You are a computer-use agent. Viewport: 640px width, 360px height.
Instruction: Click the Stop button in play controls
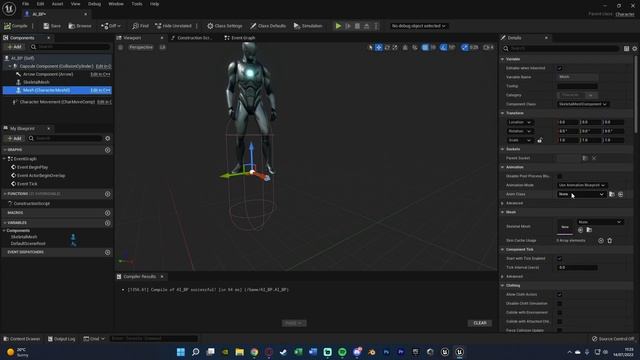[357, 26]
